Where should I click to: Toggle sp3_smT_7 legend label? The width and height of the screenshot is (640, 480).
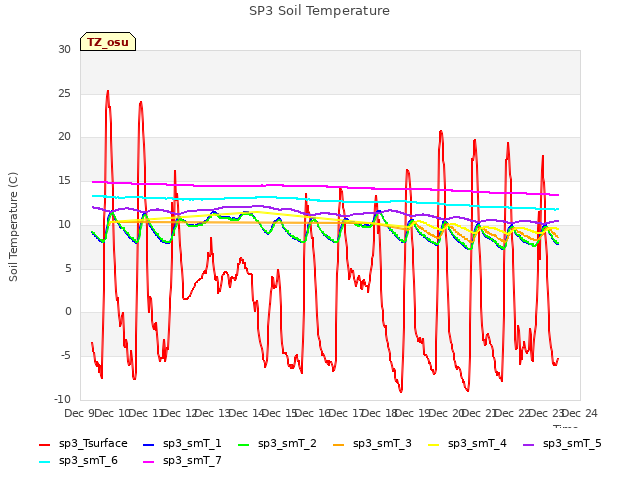(192, 460)
